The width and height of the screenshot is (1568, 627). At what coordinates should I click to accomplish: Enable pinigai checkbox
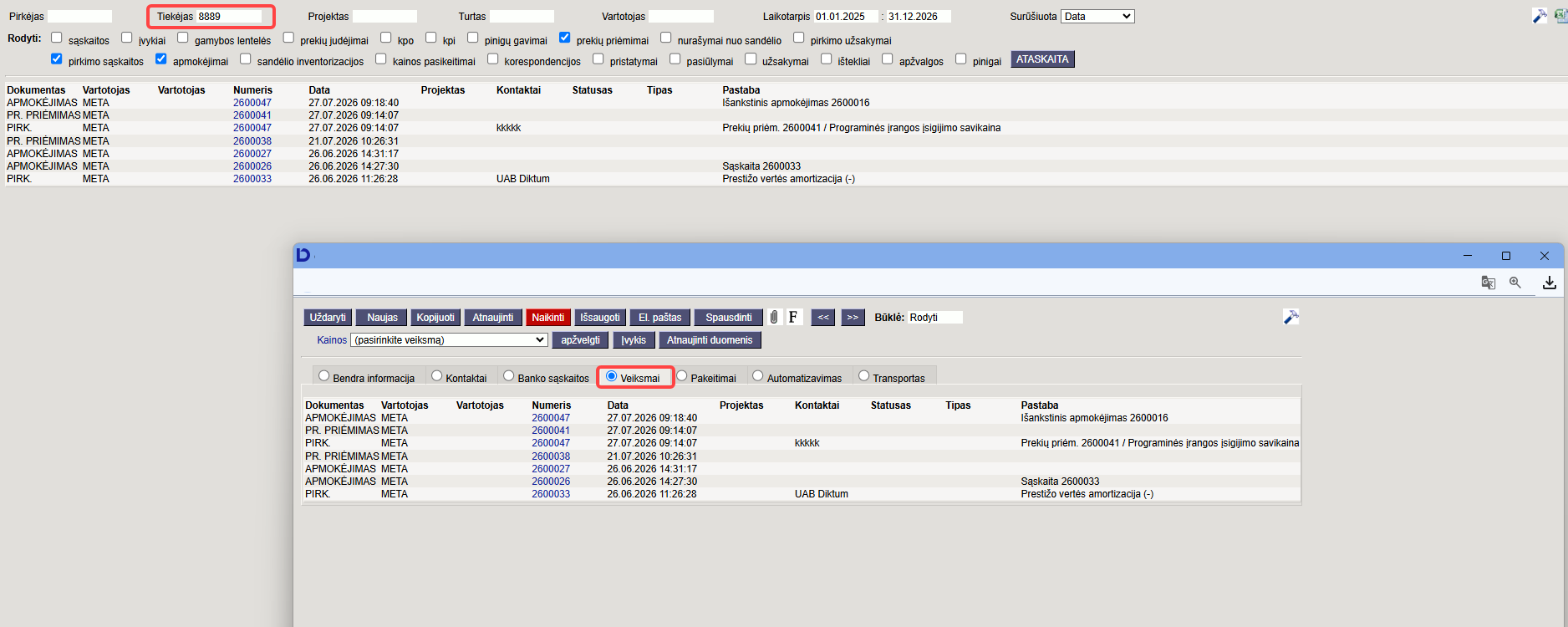(961, 59)
